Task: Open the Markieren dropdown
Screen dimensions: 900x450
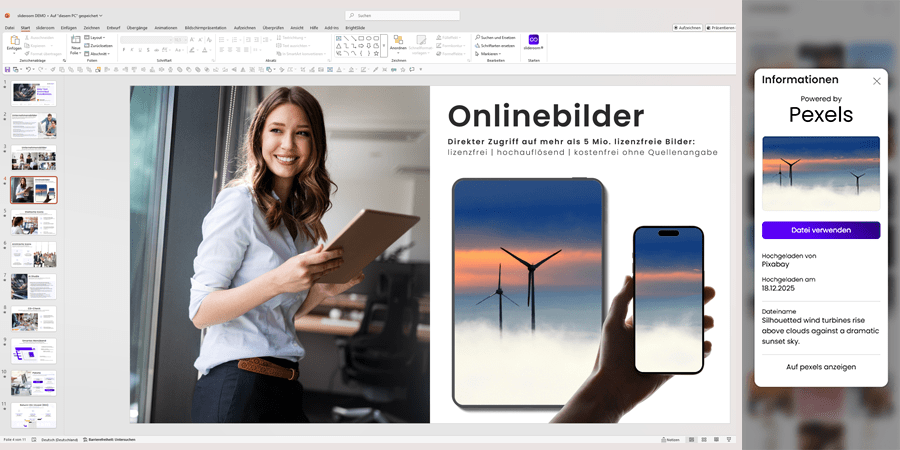Action: (x=490, y=54)
